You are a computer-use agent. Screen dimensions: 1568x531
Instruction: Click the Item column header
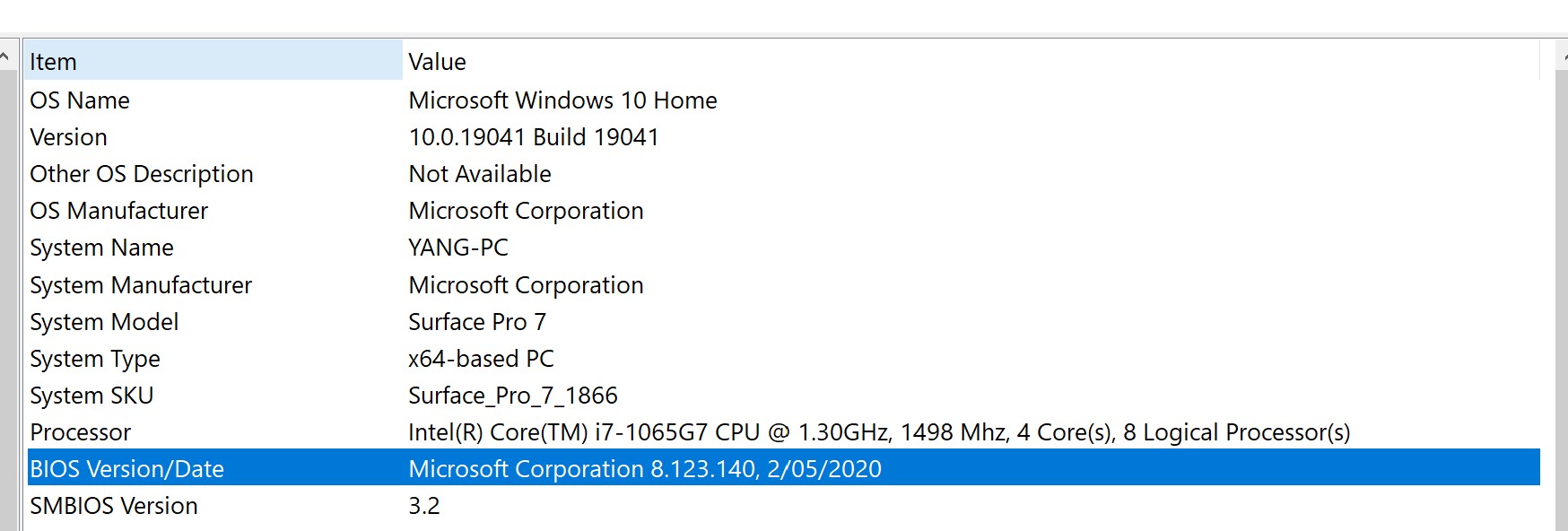point(213,61)
